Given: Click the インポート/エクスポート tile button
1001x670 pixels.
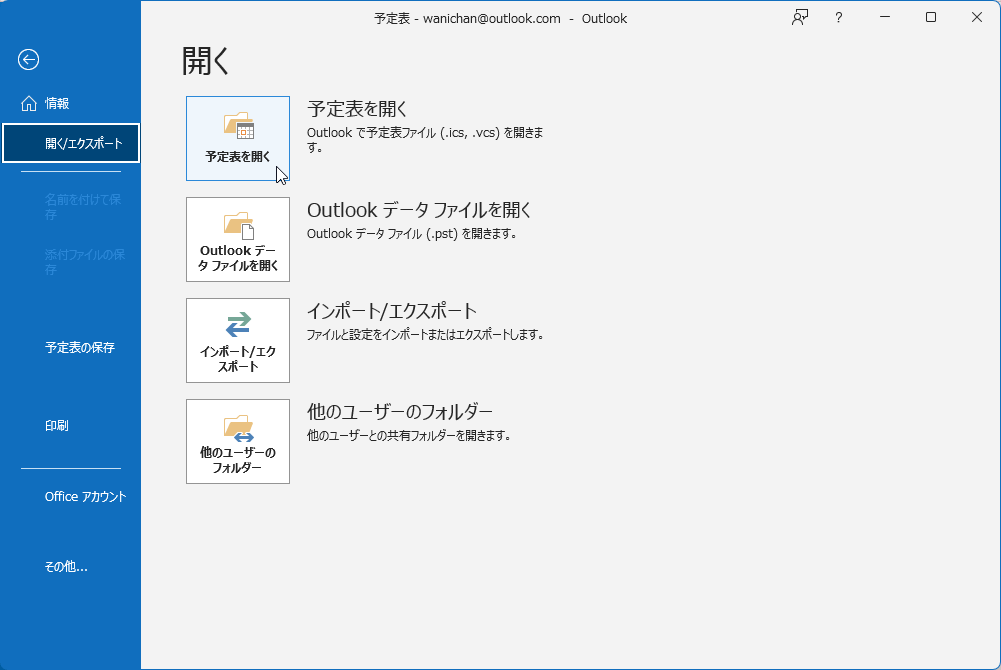Looking at the screenshot, I should (x=237, y=340).
